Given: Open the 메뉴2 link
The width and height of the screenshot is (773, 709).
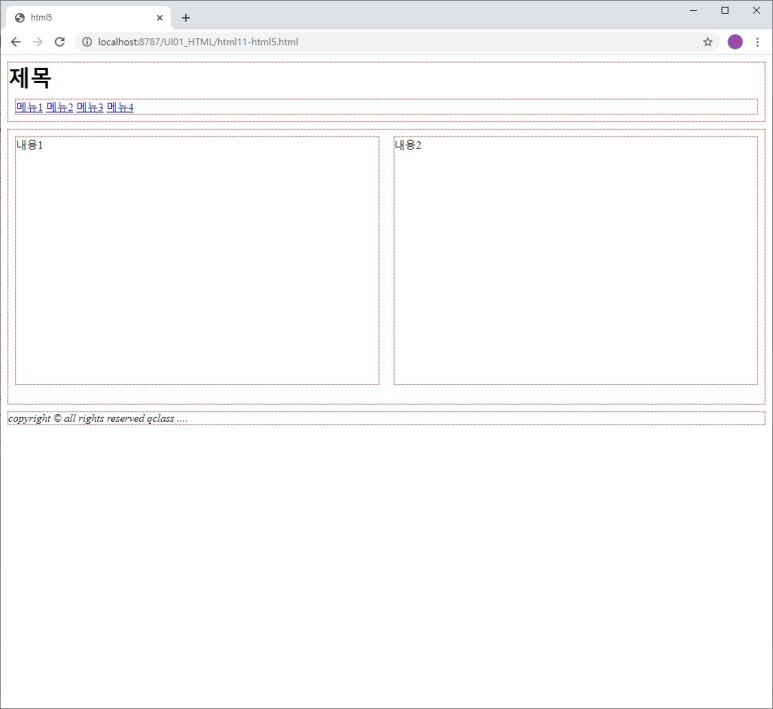Looking at the screenshot, I should click(x=60, y=107).
